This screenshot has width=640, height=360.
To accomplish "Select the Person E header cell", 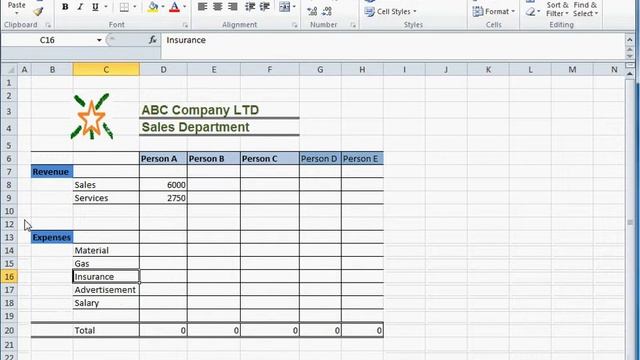I will pos(362,159).
